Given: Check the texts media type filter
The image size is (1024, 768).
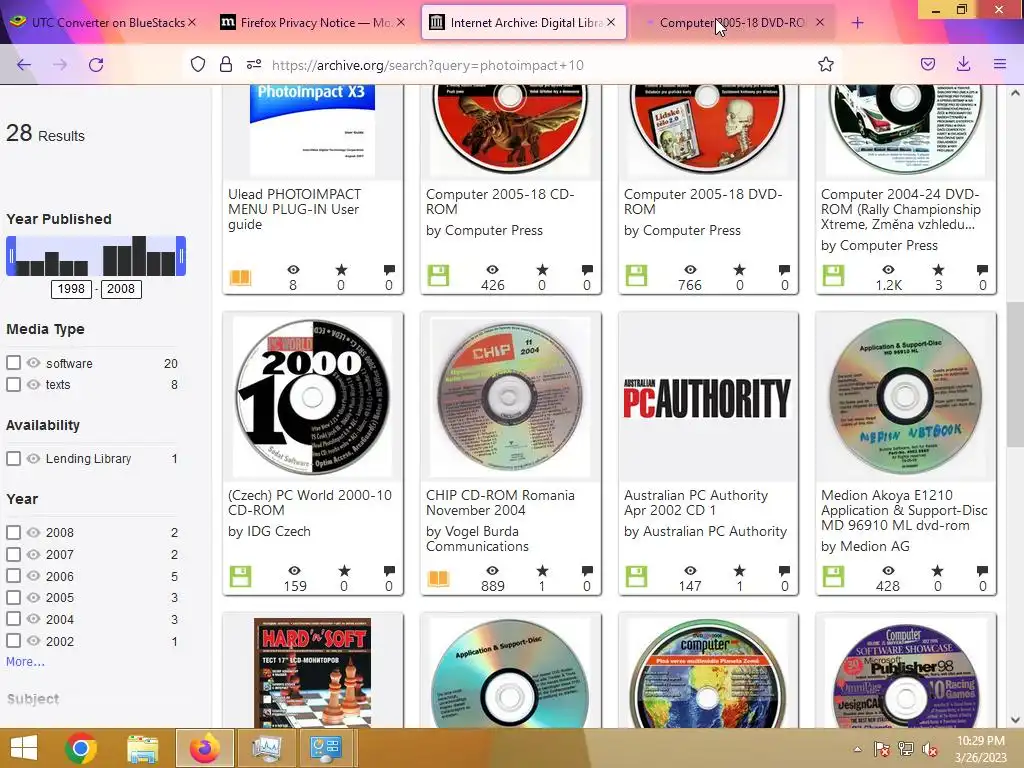Looking at the screenshot, I should click(x=13, y=384).
